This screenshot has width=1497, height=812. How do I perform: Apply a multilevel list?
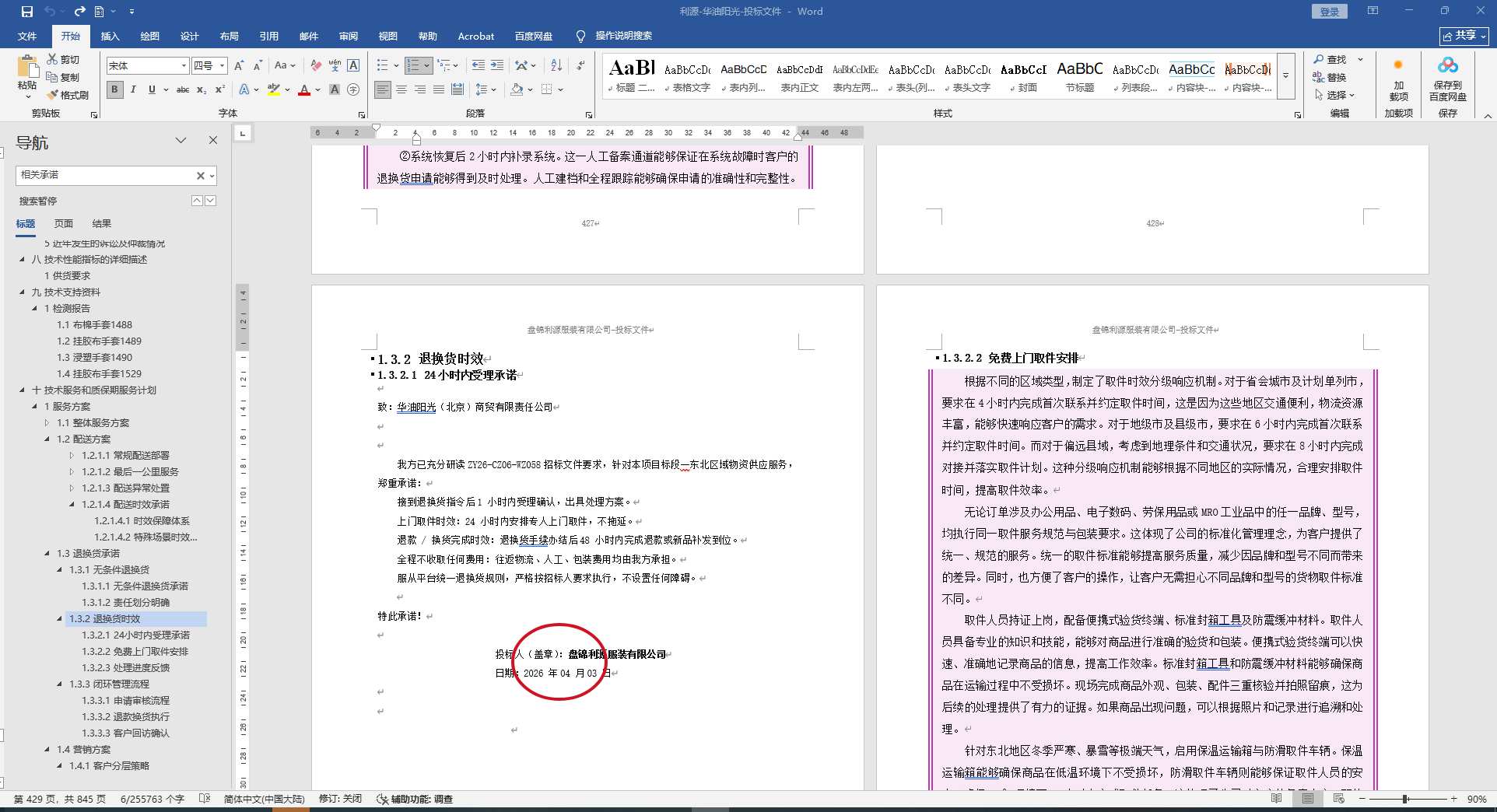click(x=444, y=65)
